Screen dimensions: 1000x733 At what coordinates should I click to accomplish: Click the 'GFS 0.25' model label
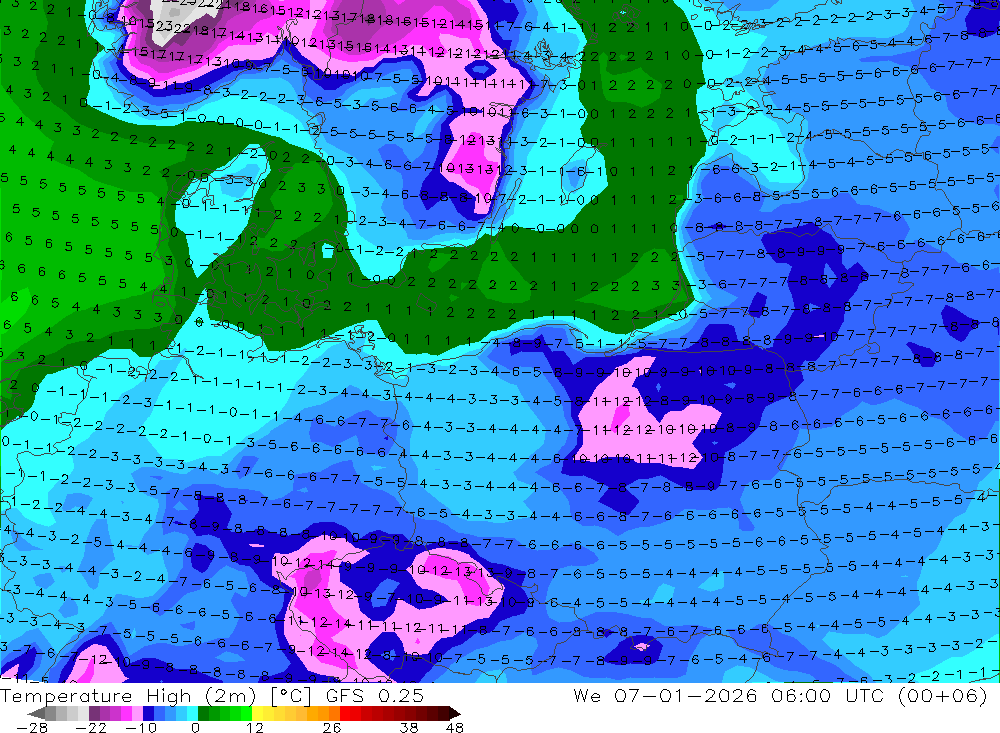coord(375,696)
